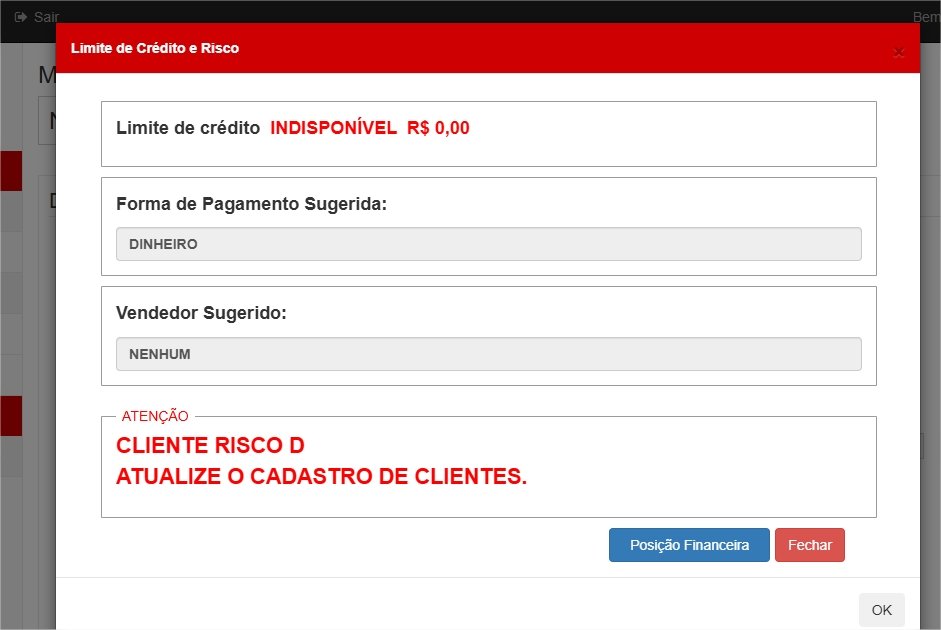This screenshot has width=941, height=630.
Task: Select the CLIENTE RISCO D warning text
Action: (210, 445)
